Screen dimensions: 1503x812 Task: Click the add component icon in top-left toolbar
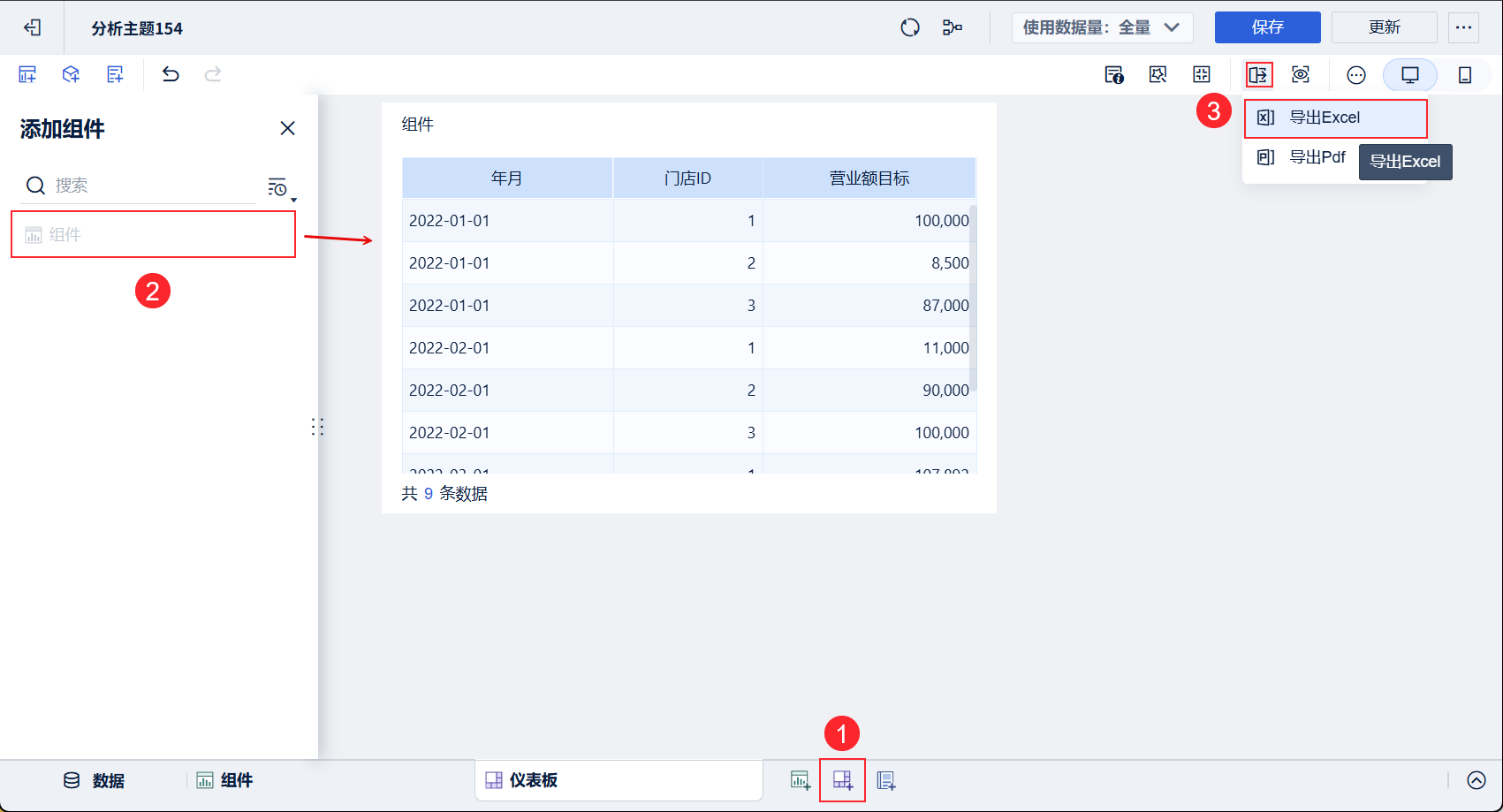tap(27, 74)
